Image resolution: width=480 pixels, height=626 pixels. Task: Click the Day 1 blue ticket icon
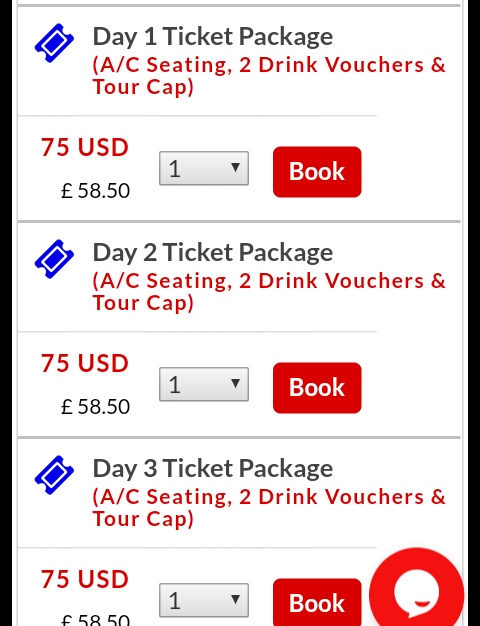coord(54,43)
